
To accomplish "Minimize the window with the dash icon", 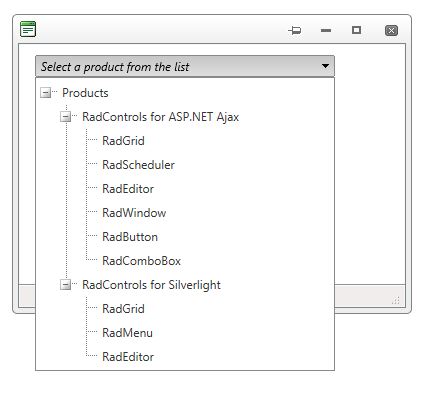I will [326, 31].
